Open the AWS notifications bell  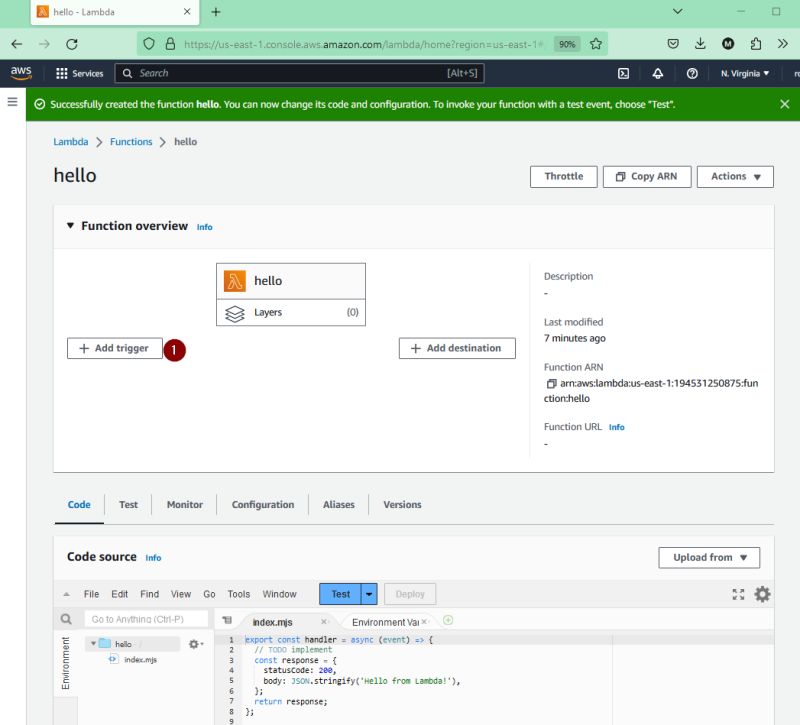[657, 73]
